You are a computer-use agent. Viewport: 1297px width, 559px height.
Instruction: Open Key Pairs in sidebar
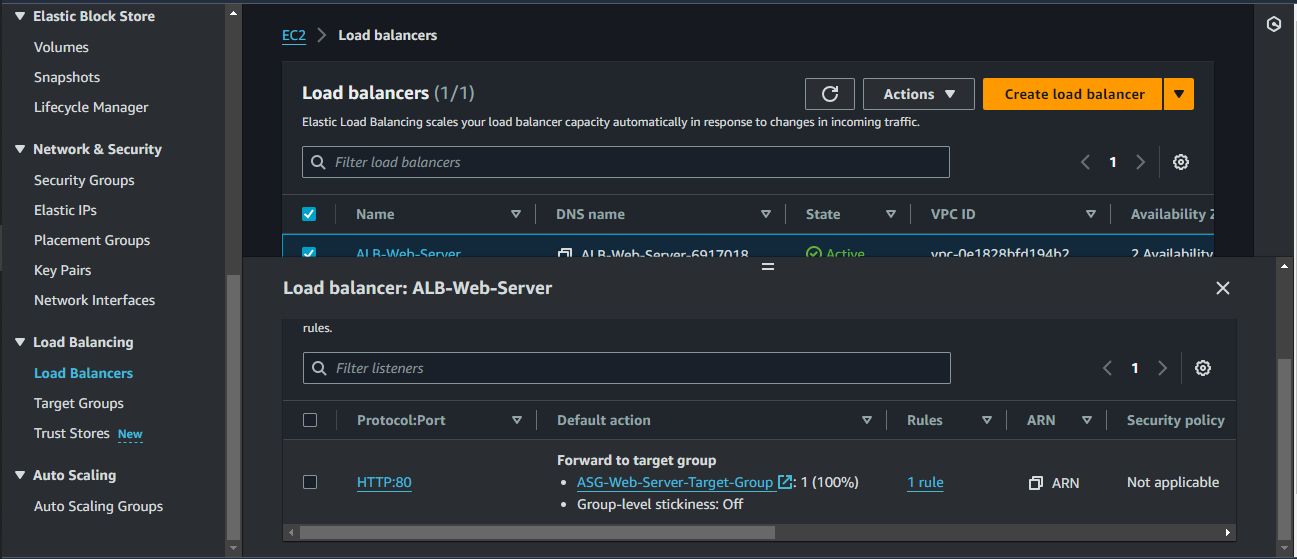tap(63, 270)
